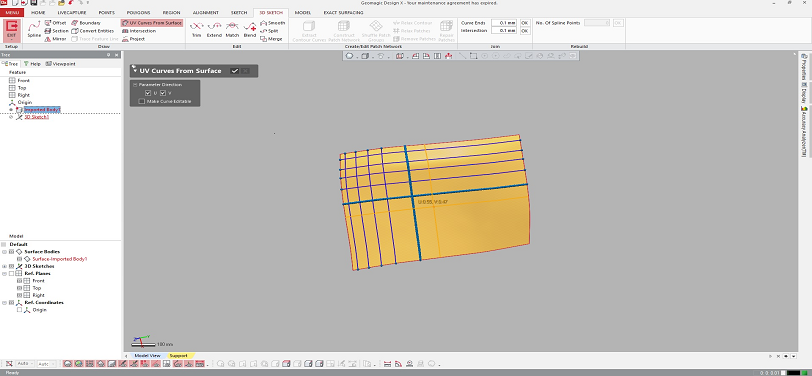The height and width of the screenshot is (376, 812).
Task: Expand the 3D Sketches tree node
Action: (x=4, y=266)
